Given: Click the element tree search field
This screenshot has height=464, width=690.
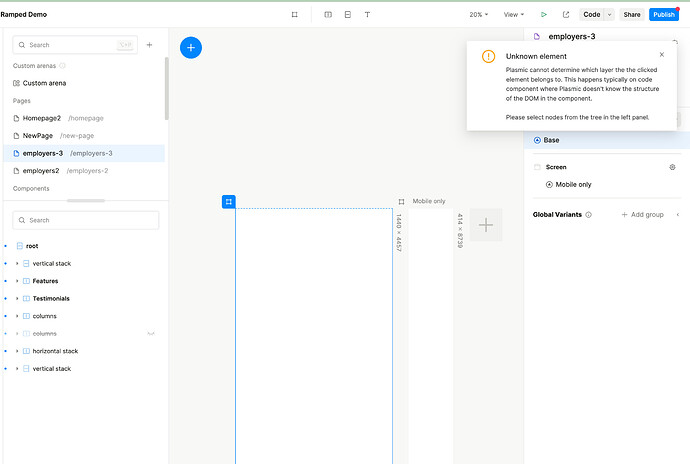Looking at the screenshot, I should [86, 220].
